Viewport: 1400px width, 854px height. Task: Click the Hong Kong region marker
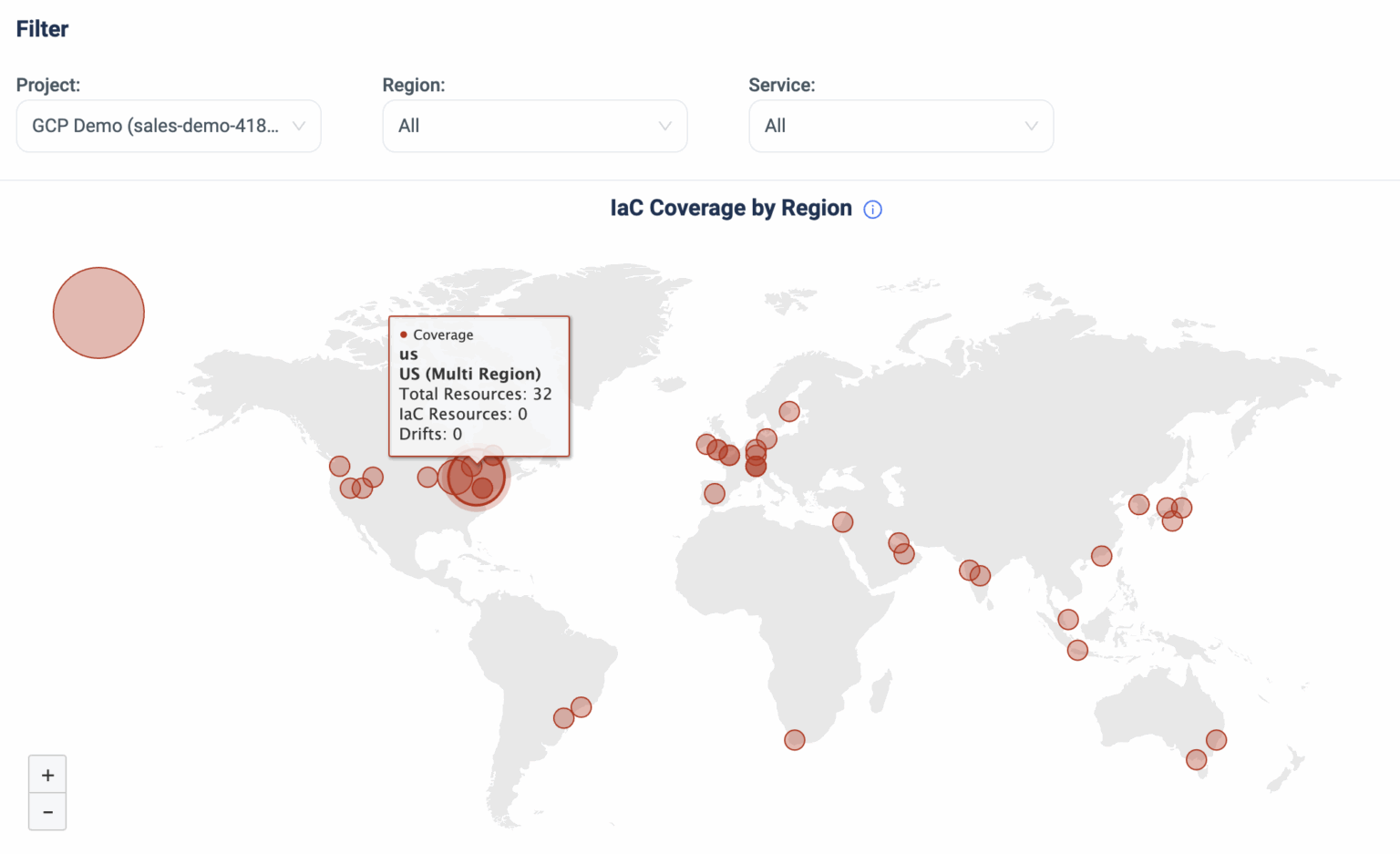point(1101,556)
